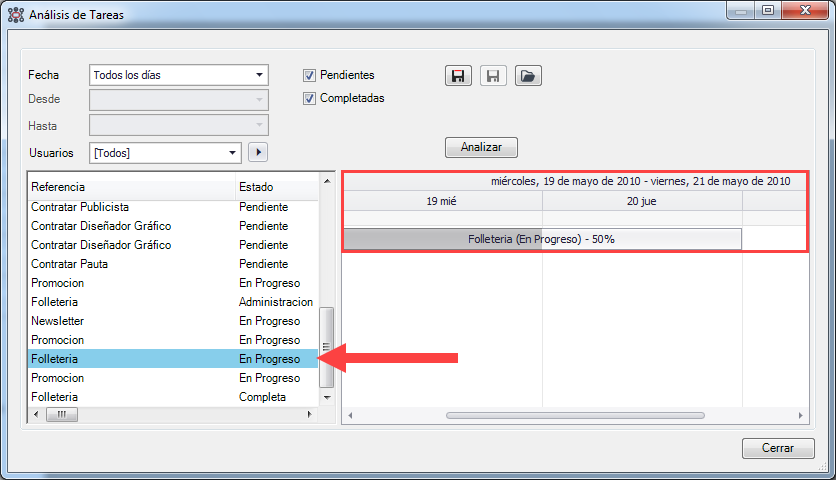Image resolution: width=836 pixels, height=480 pixels.
Task: Click the 20 jue day header
Action: click(x=642, y=201)
